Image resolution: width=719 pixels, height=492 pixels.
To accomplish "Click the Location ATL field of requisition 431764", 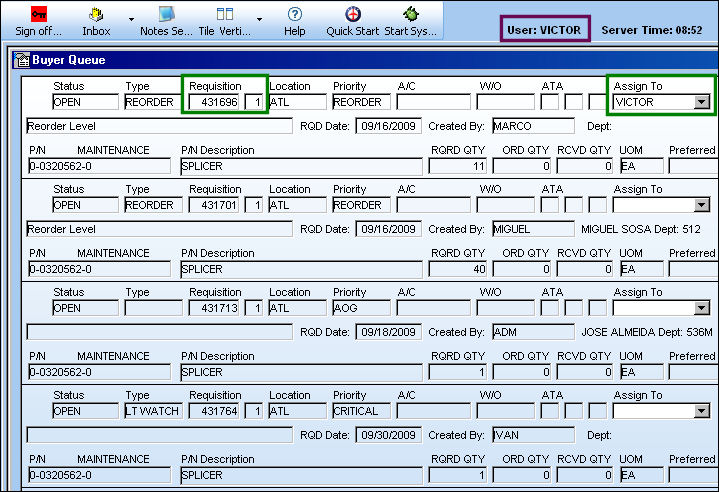I will (x=297, y=411).
